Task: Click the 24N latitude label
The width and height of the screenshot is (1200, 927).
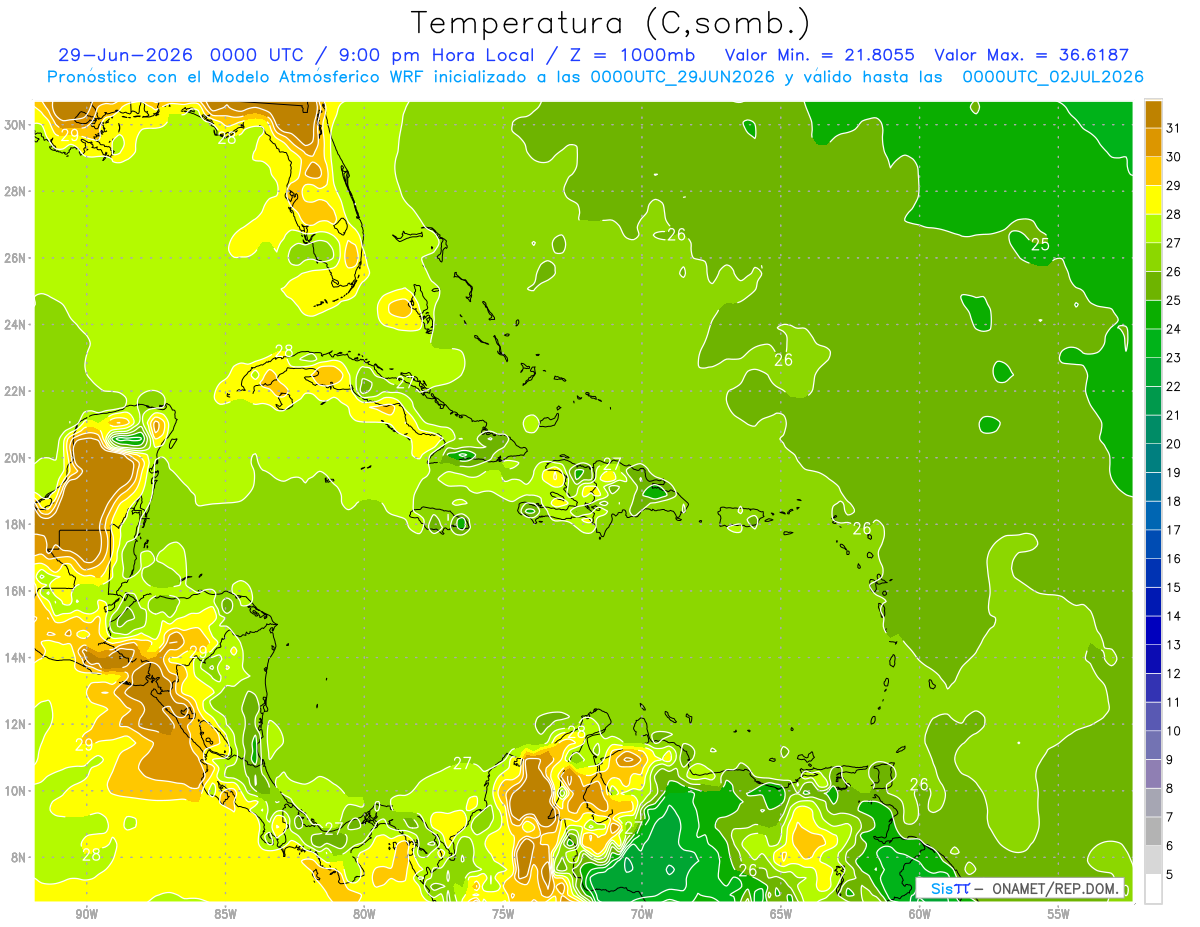Action: (17, 325)
